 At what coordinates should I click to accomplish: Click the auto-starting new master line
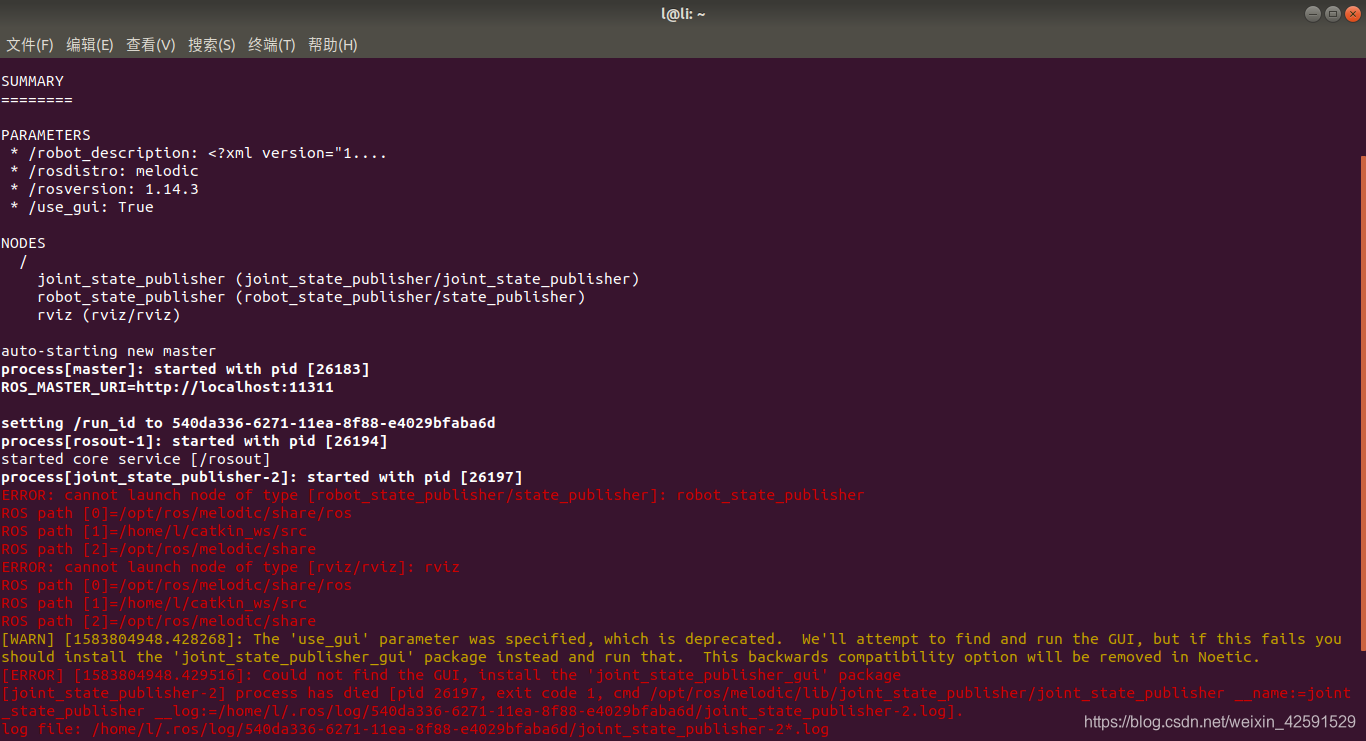[x=108, y=351]
